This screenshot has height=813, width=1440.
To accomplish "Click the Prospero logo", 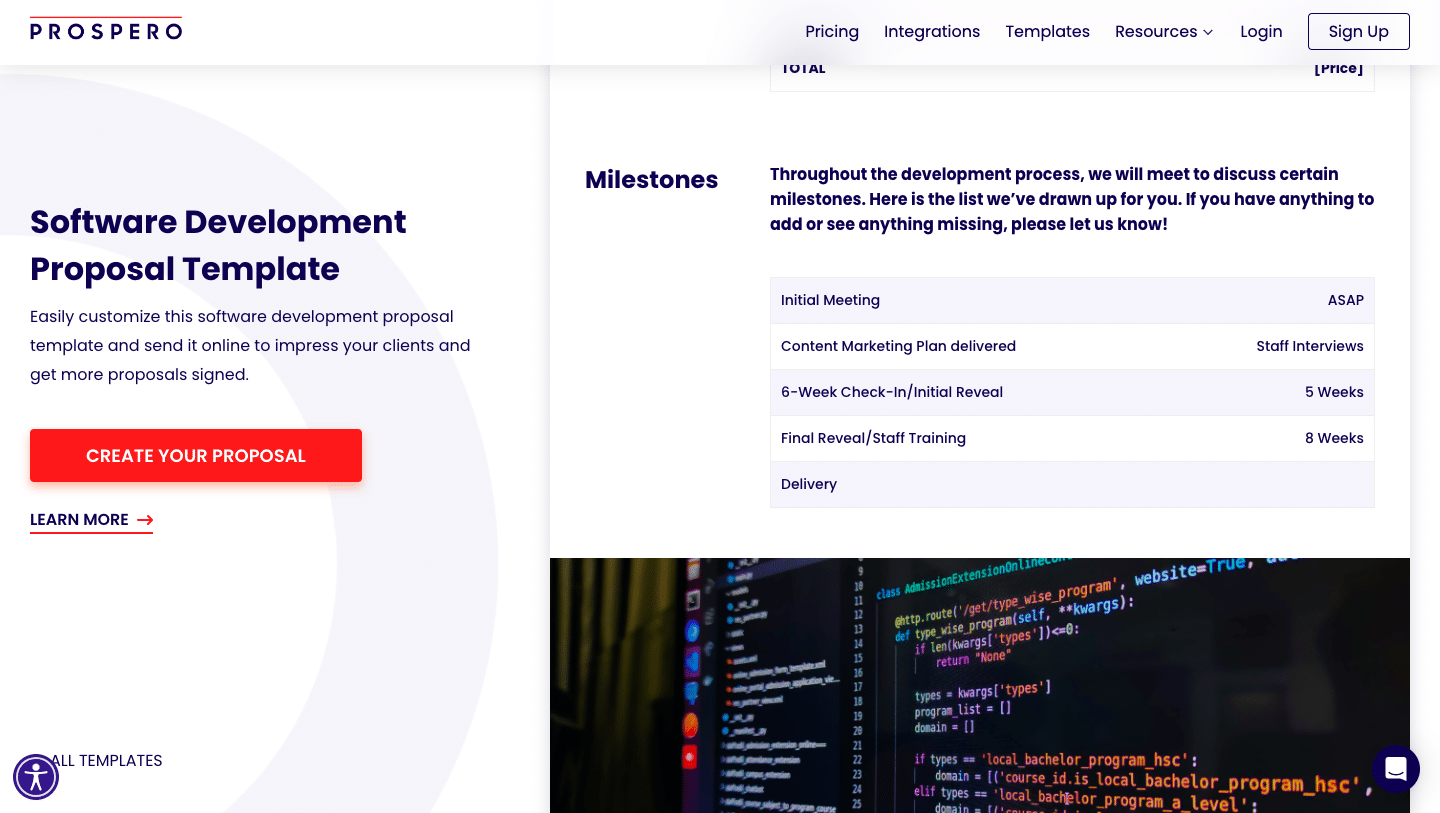I will click(x=106, y=30).
